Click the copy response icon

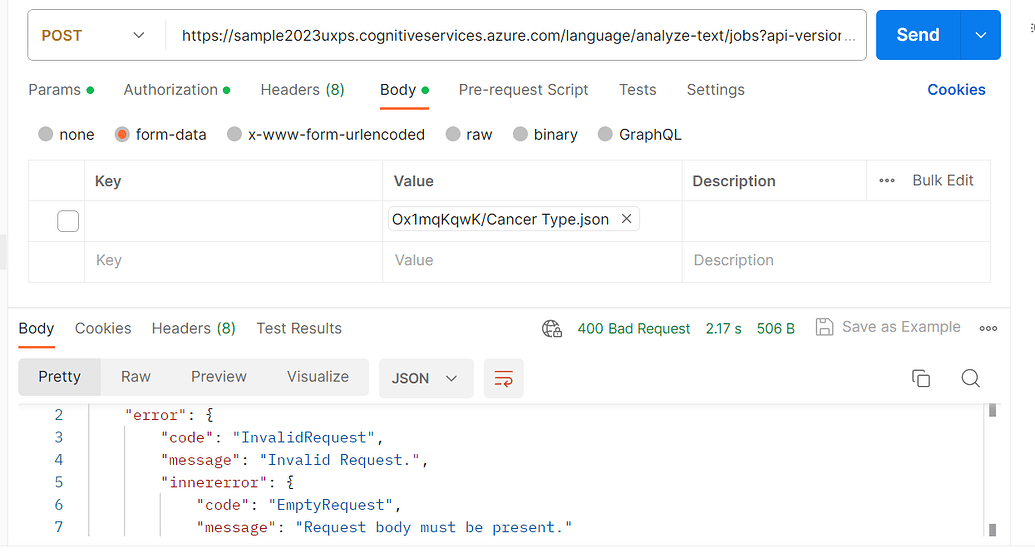pyautogui.click(x=921, y=378)
